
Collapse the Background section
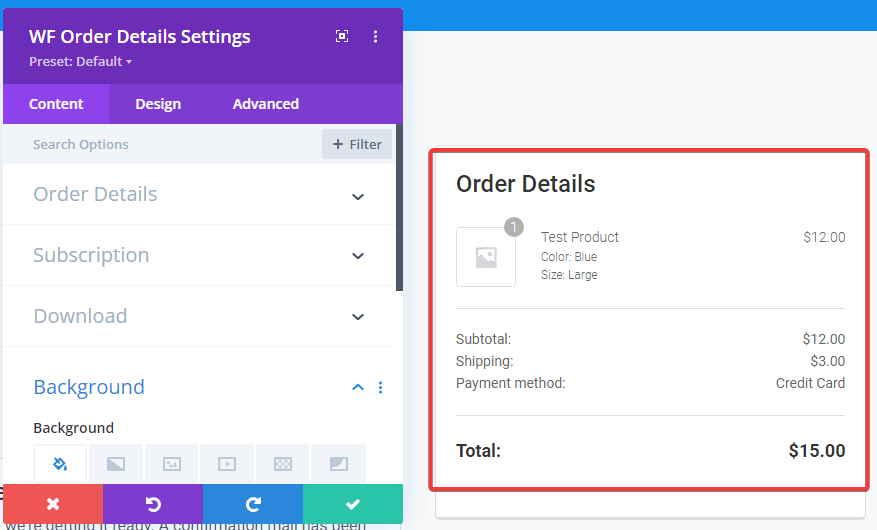coord(358,387)
